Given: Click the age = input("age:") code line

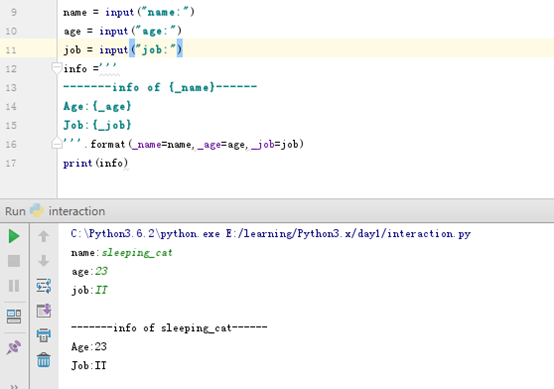Looking at the screenshot, I should [123, 31].
